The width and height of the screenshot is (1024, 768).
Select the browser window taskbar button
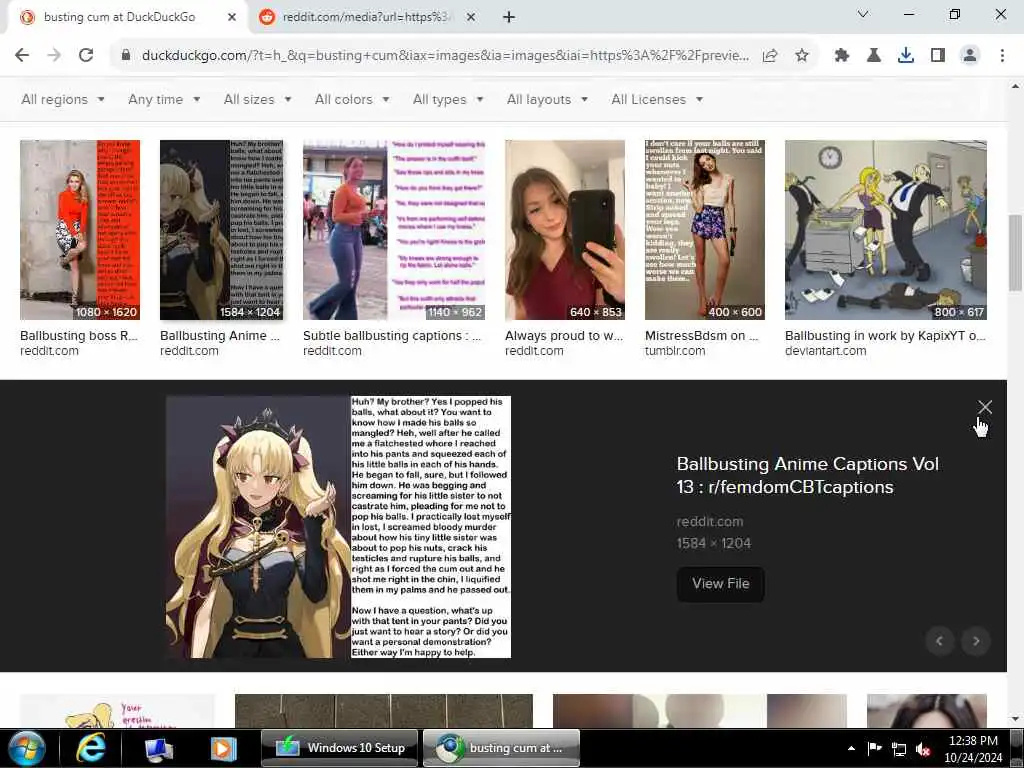coord(501,748)
